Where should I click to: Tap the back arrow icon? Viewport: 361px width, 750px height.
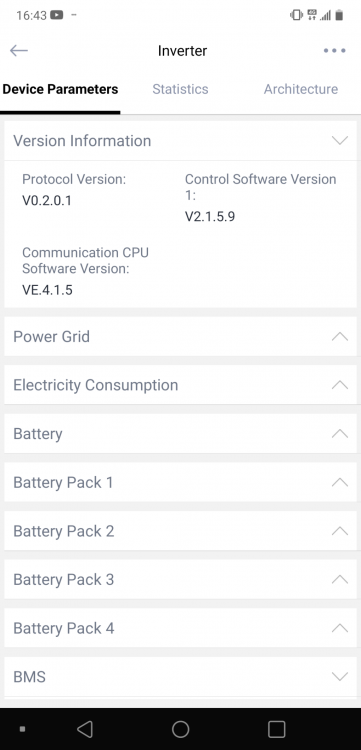(19, 51)
